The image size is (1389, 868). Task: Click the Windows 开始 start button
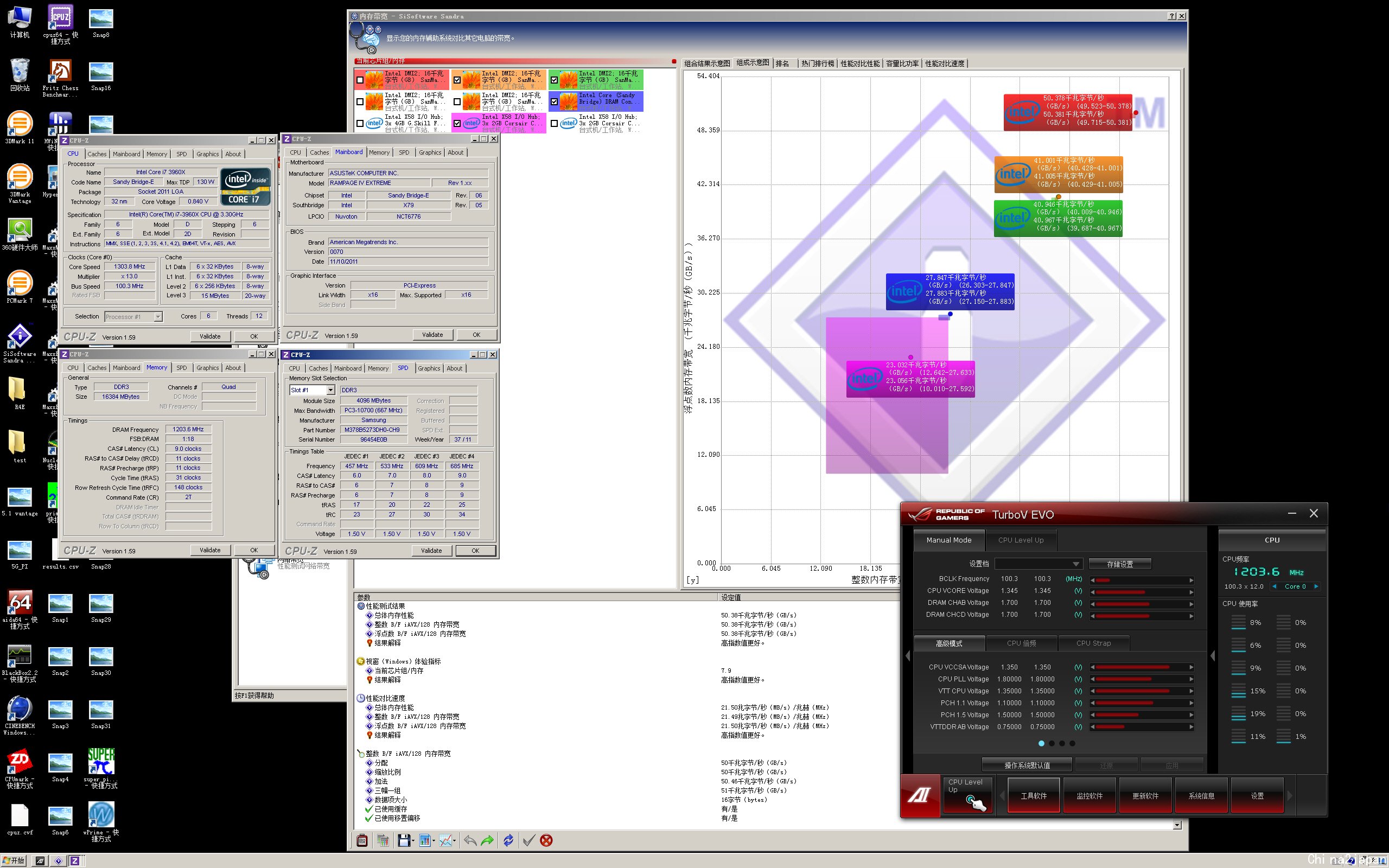coord(14,860)
